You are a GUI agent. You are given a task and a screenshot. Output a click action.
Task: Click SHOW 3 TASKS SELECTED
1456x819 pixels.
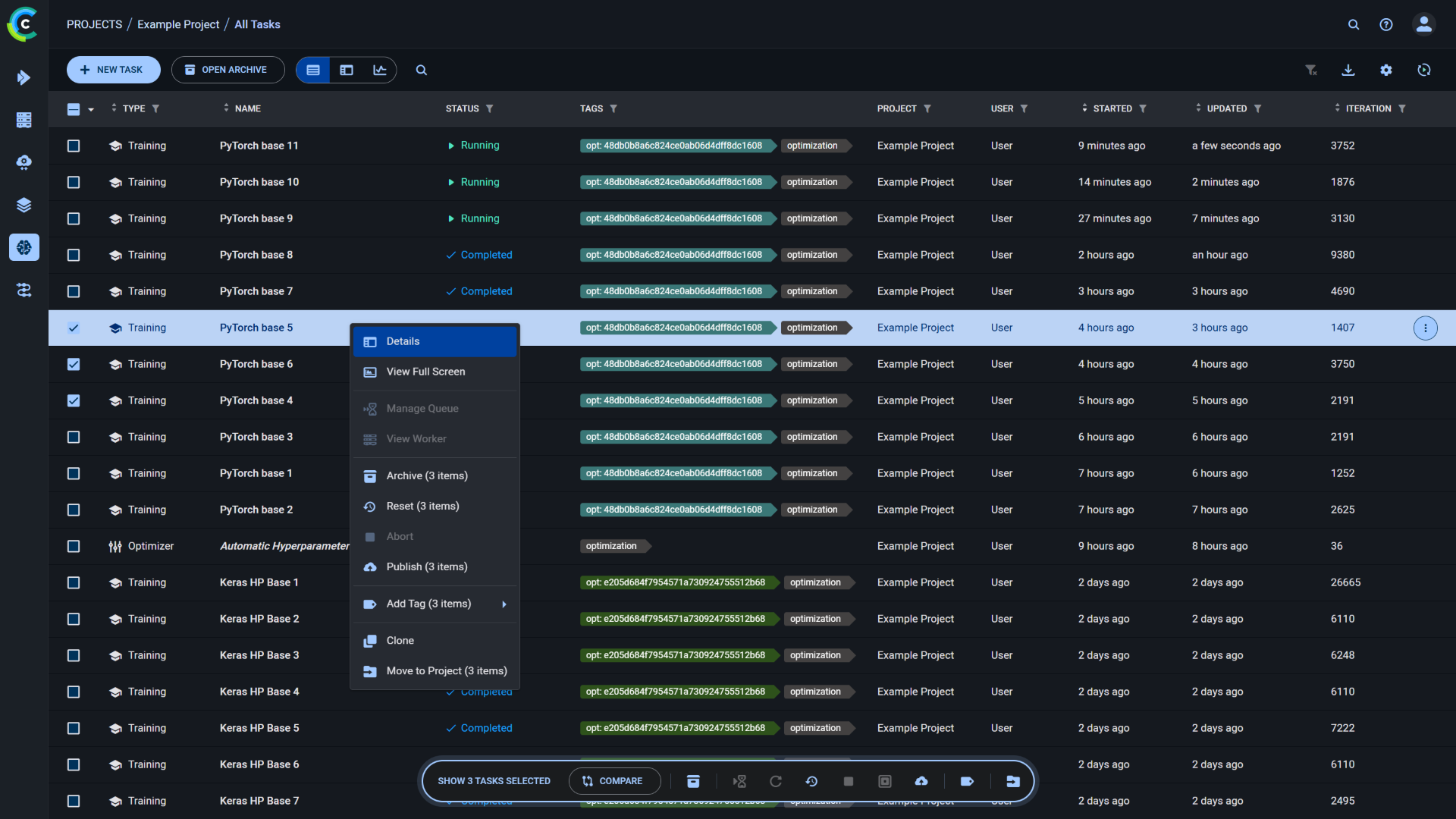[494, 781]
